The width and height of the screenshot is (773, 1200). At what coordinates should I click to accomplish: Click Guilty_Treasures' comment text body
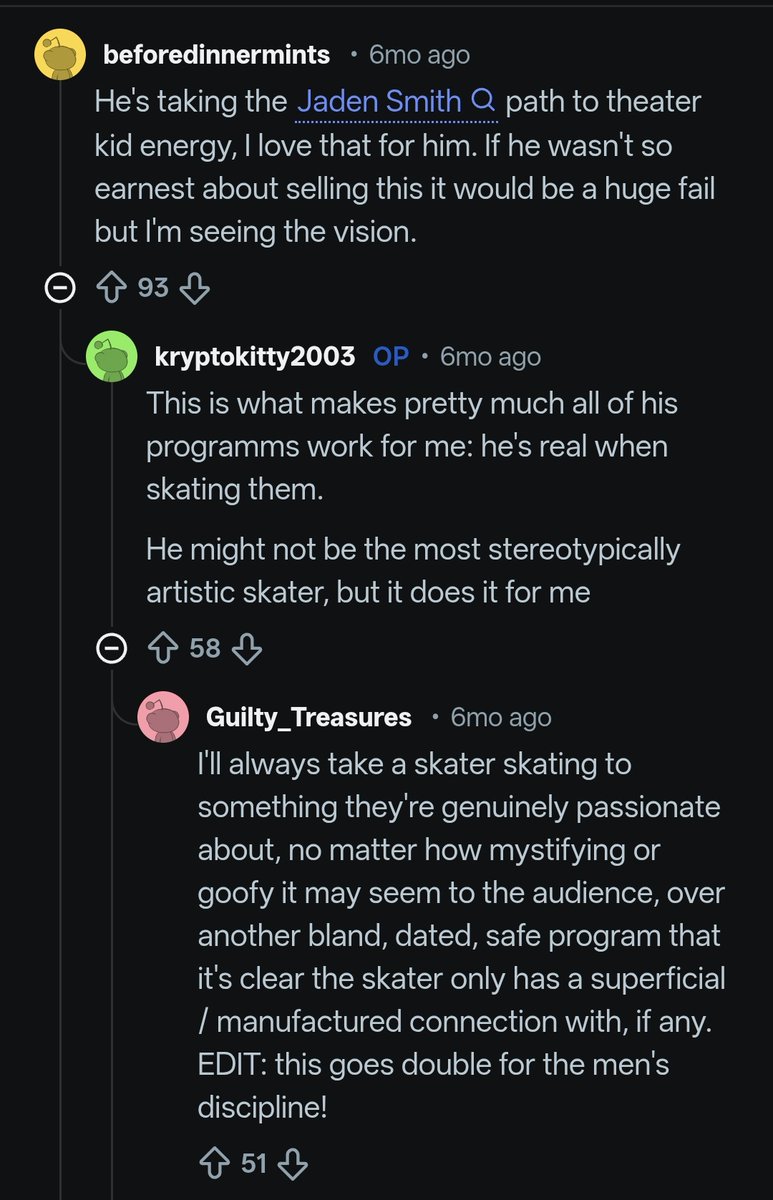point(458,935)
